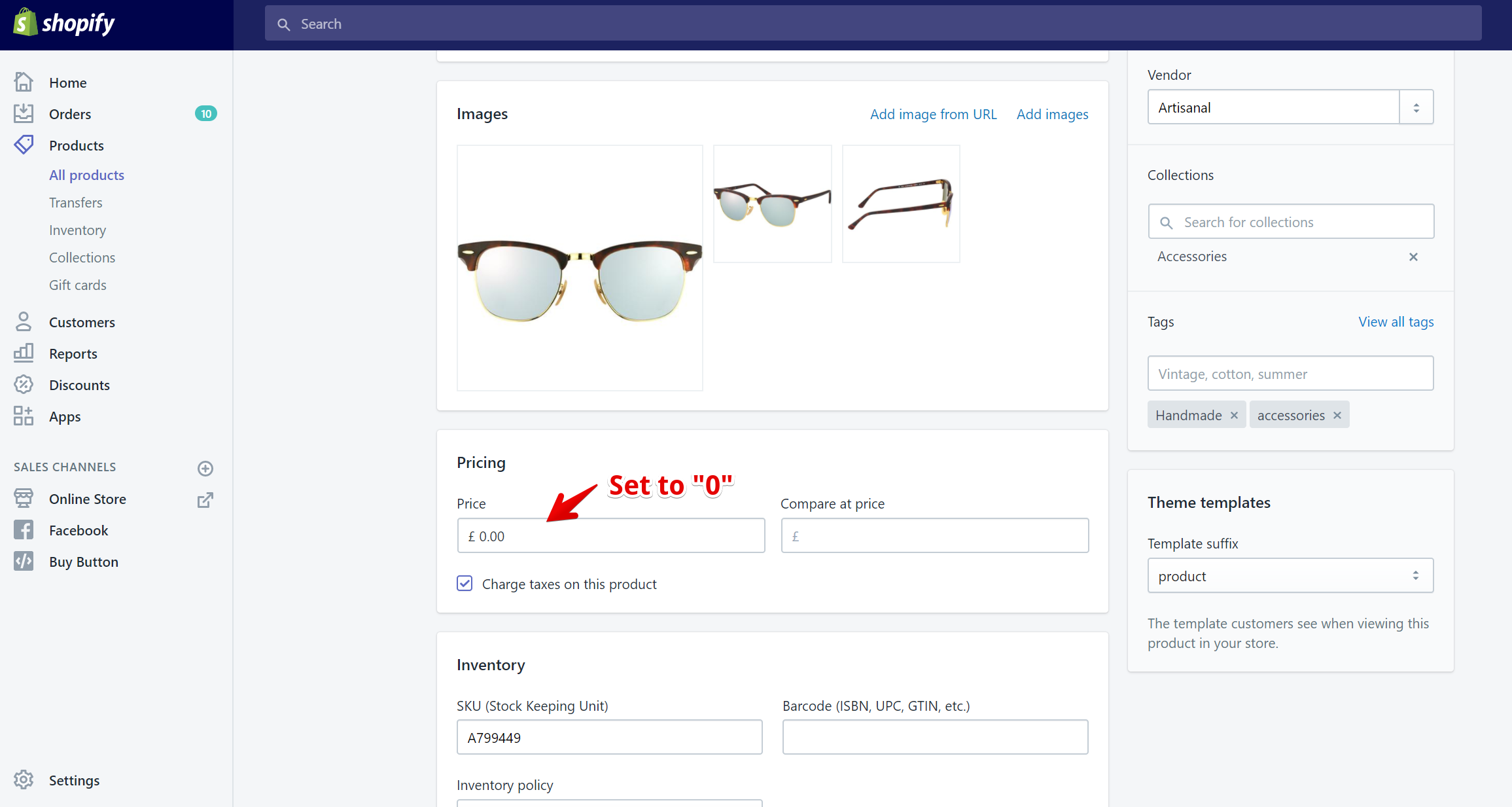1512x807 pixels.
Task: Click the tags input field
Action: 1290,373
